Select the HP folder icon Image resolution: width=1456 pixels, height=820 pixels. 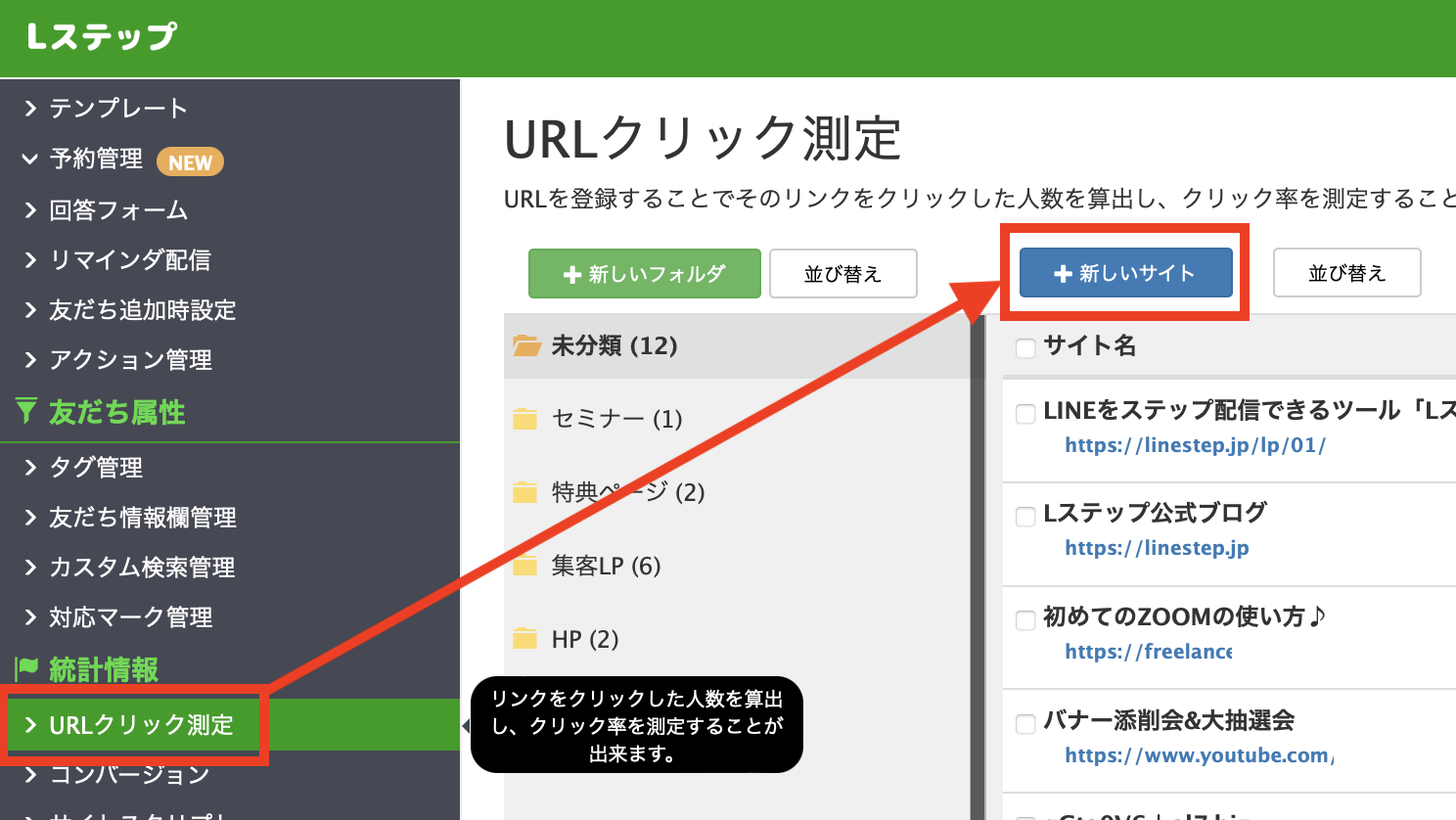coord(525,639)
